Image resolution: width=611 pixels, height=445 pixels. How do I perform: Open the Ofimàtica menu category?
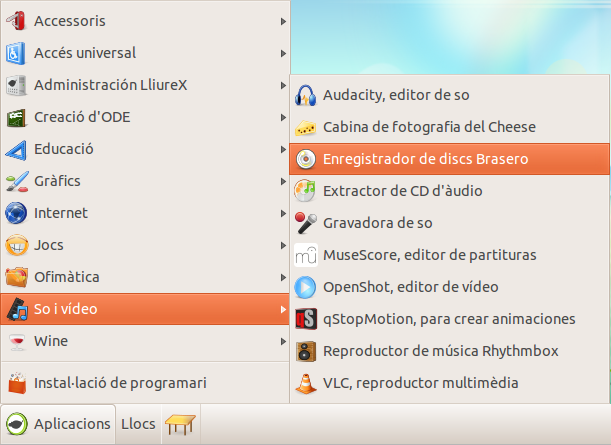point(67,277)
